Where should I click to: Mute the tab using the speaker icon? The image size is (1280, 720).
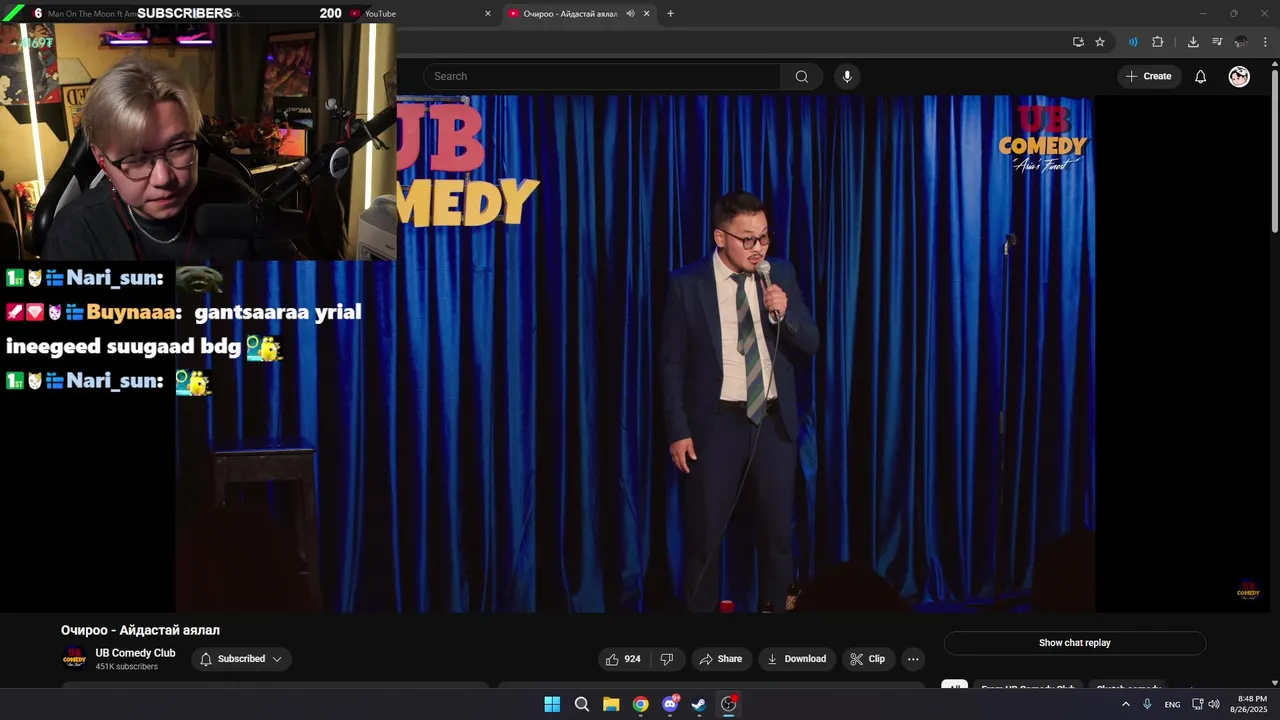pos(630,14)
